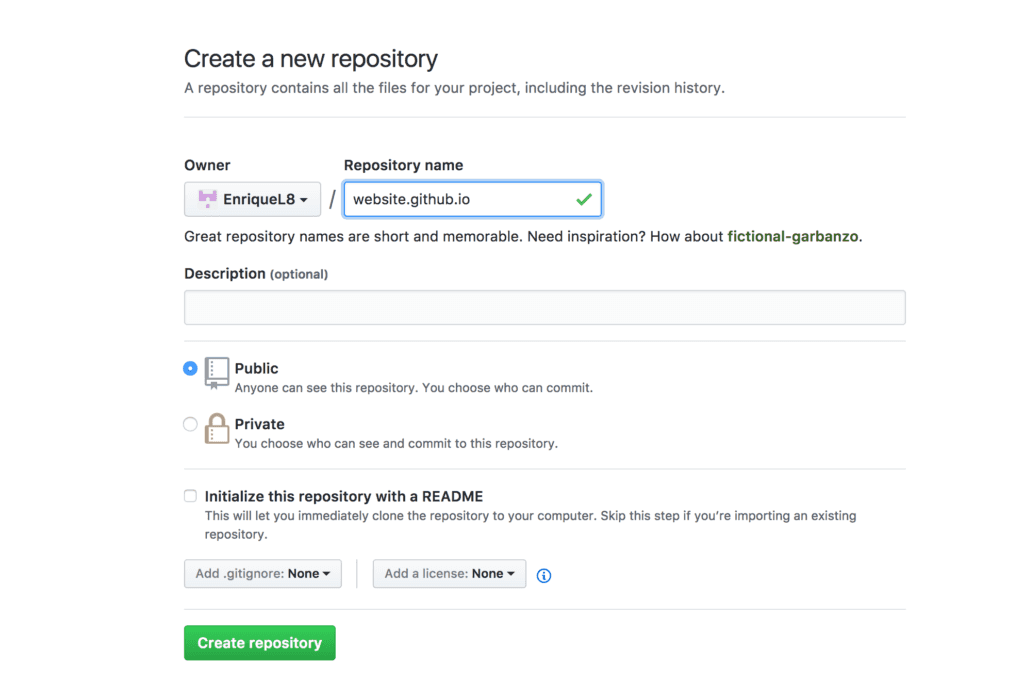The image size is (1024, 696).
Task: Click the Private repository lock icon
Action: tap(216, 428)
